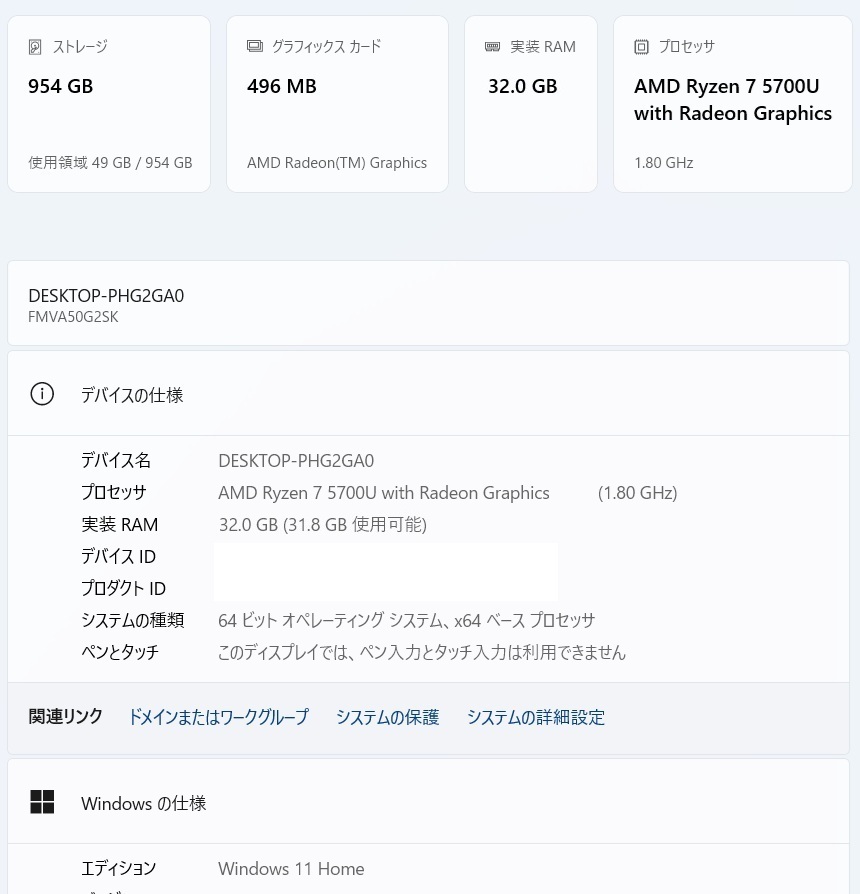Open システムの詳細設定 link
This screenshot has height=894, width=860.
coord(536,717)
